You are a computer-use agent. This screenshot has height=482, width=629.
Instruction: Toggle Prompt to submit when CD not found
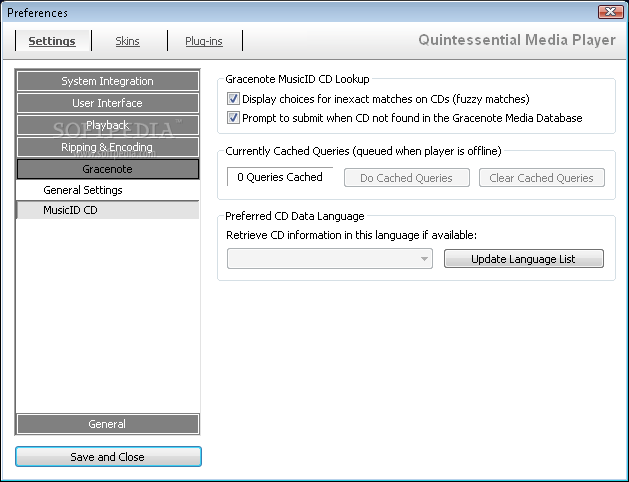click(x=233, y=118)
